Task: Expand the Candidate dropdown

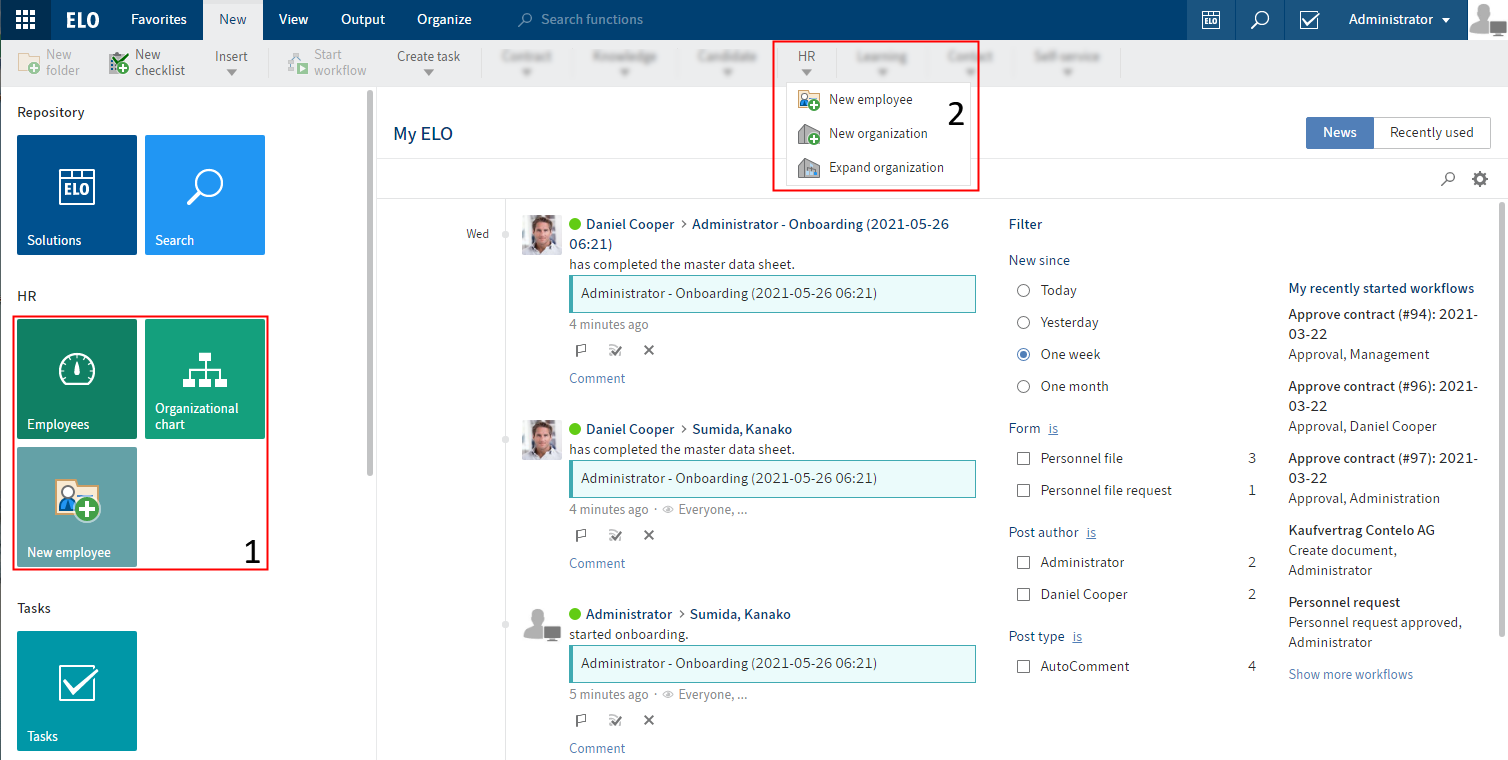Action: (727, 63)
